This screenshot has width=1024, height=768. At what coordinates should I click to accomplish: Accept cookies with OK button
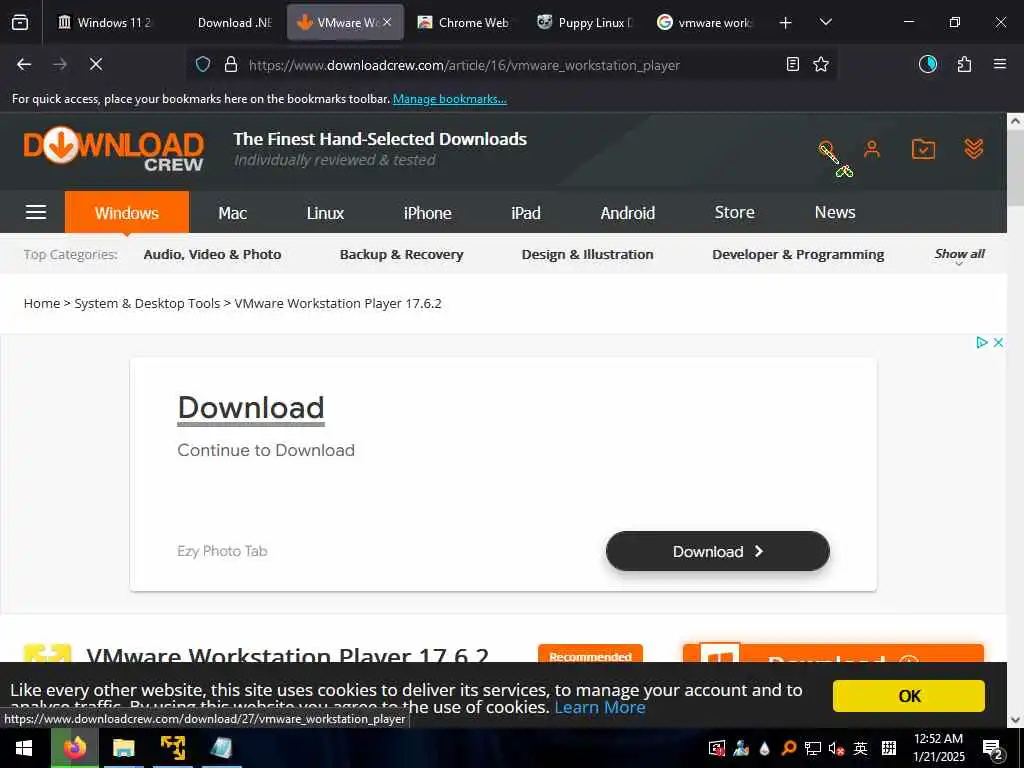tap(908, 696)
